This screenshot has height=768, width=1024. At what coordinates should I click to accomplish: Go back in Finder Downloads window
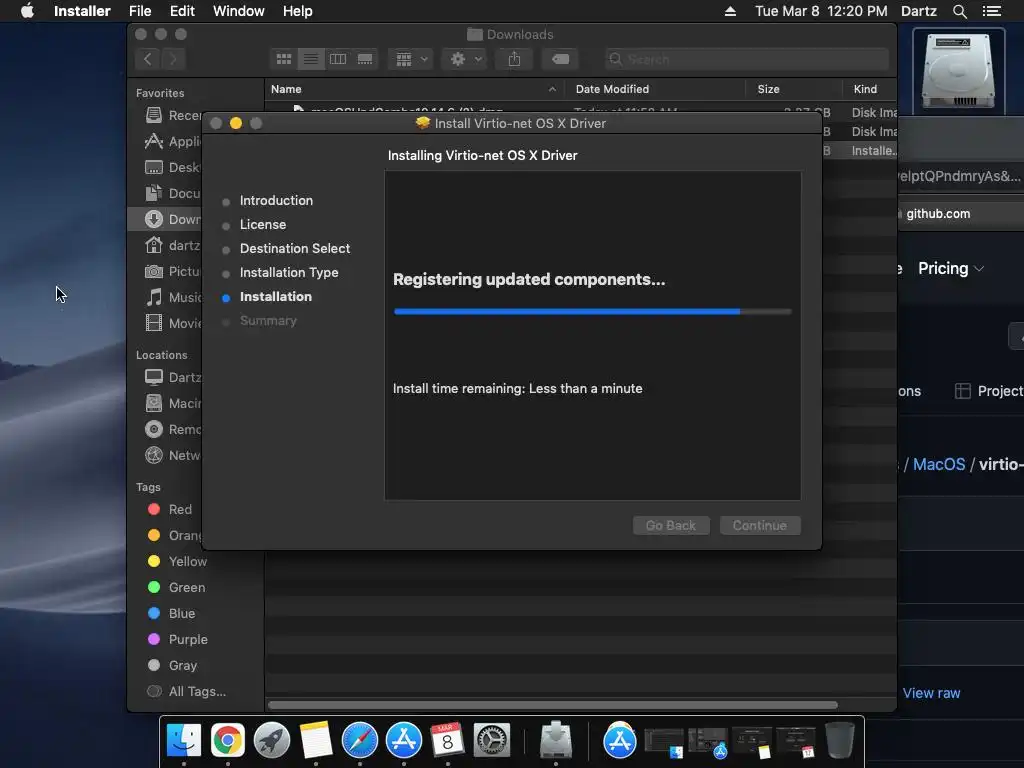pos(148,59)
